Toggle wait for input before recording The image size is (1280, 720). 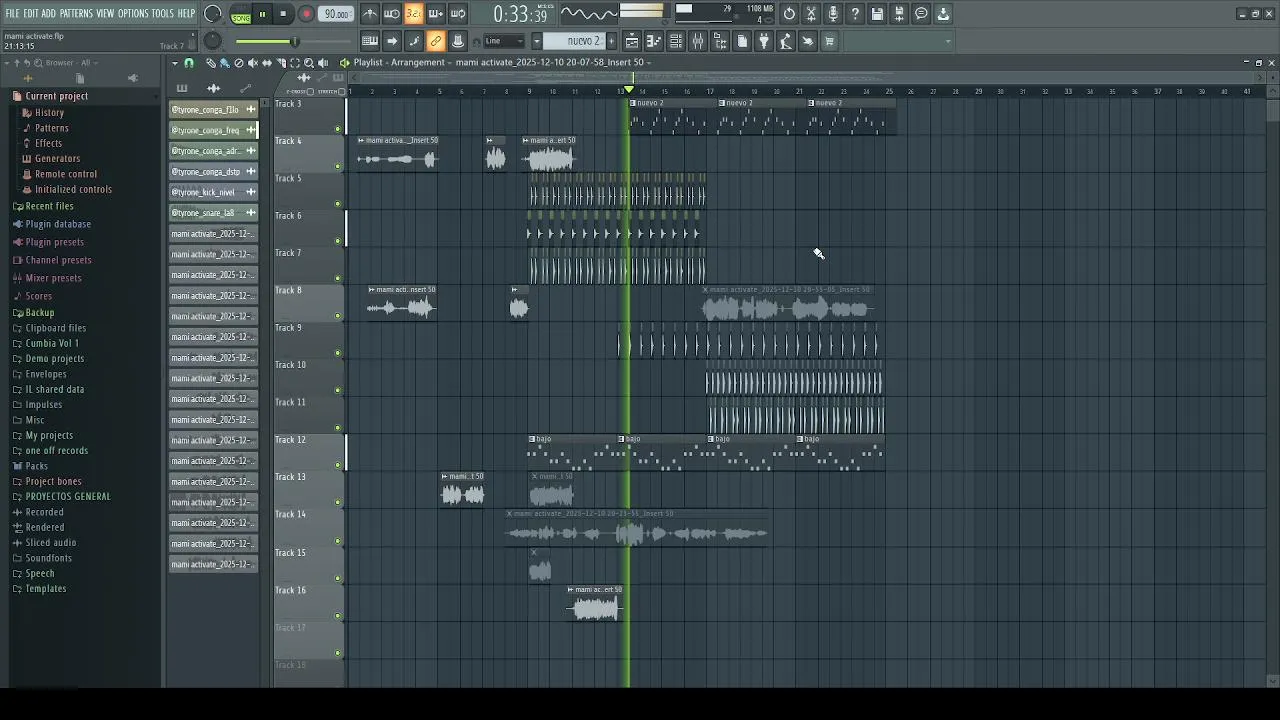(392, 14)
